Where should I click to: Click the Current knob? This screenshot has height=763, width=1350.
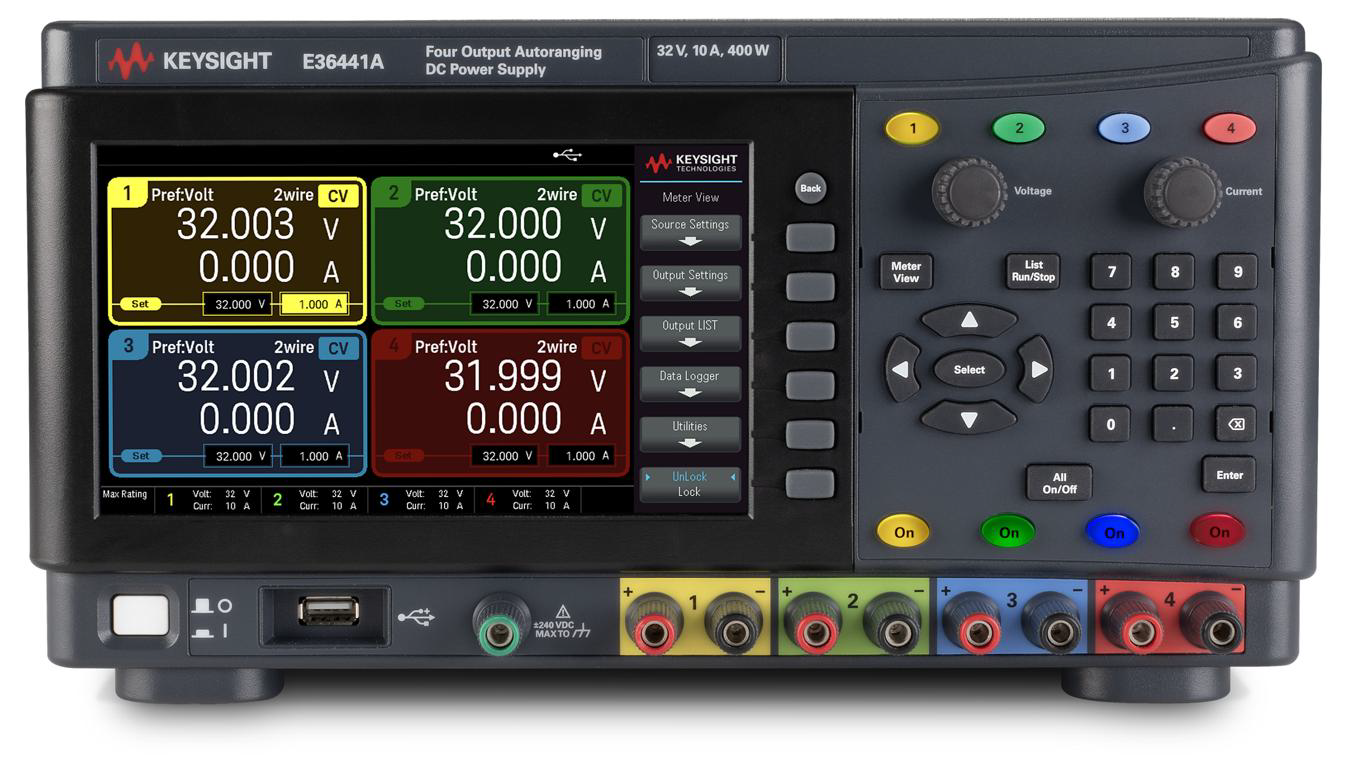pos(1183,191)
